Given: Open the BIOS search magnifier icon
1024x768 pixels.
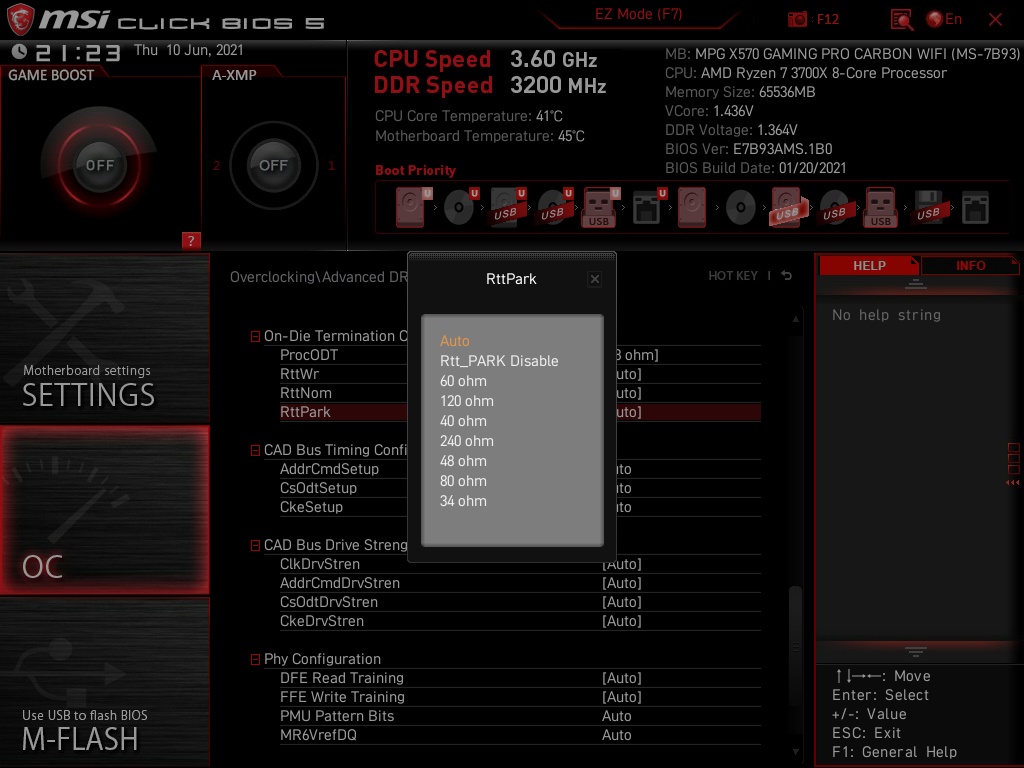Looking at the screenshot, I should (901, 20).
